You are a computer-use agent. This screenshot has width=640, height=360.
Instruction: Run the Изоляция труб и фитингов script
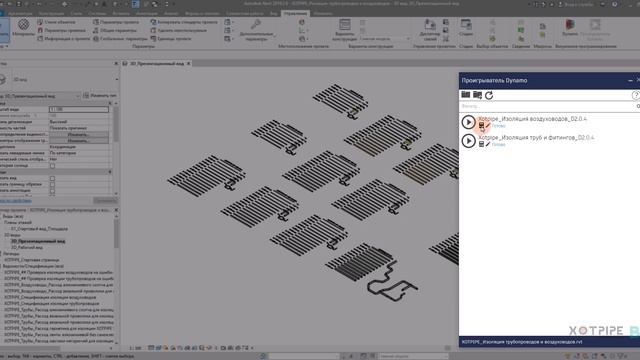(468, 141)
